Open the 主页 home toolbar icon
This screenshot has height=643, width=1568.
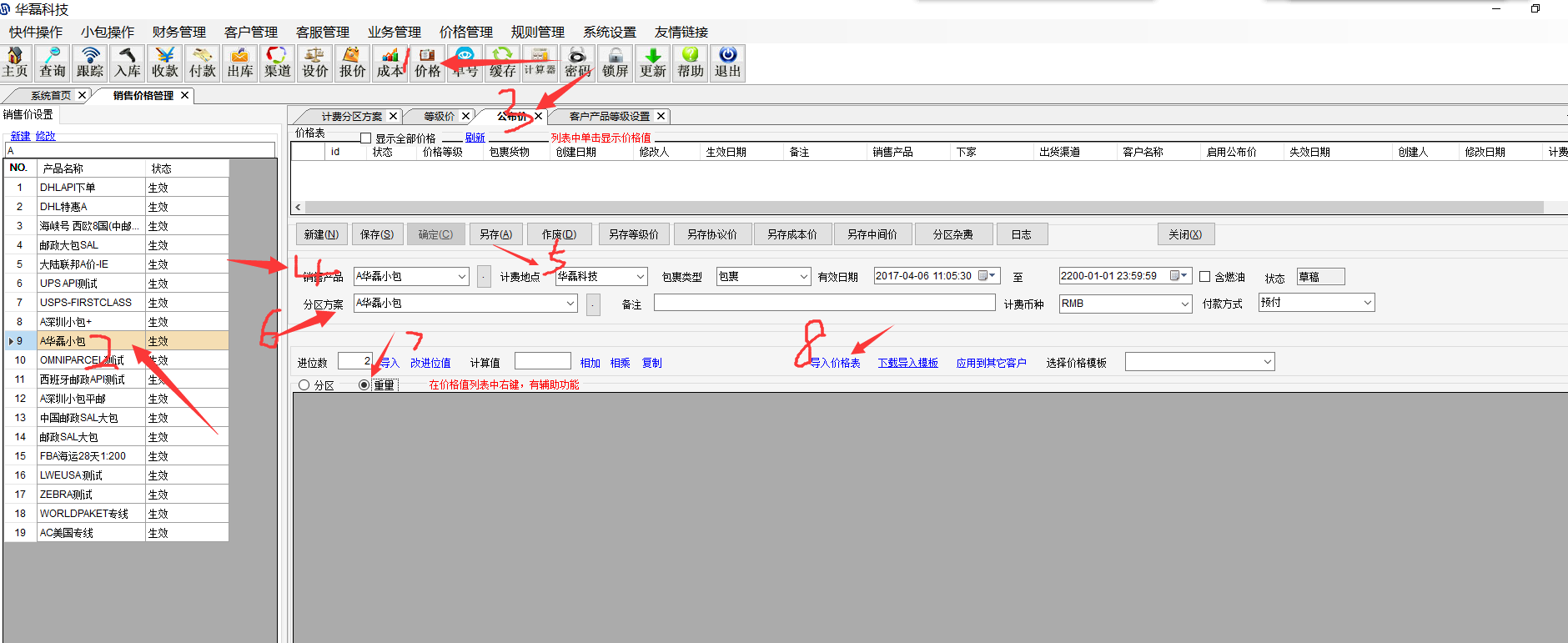15,63
